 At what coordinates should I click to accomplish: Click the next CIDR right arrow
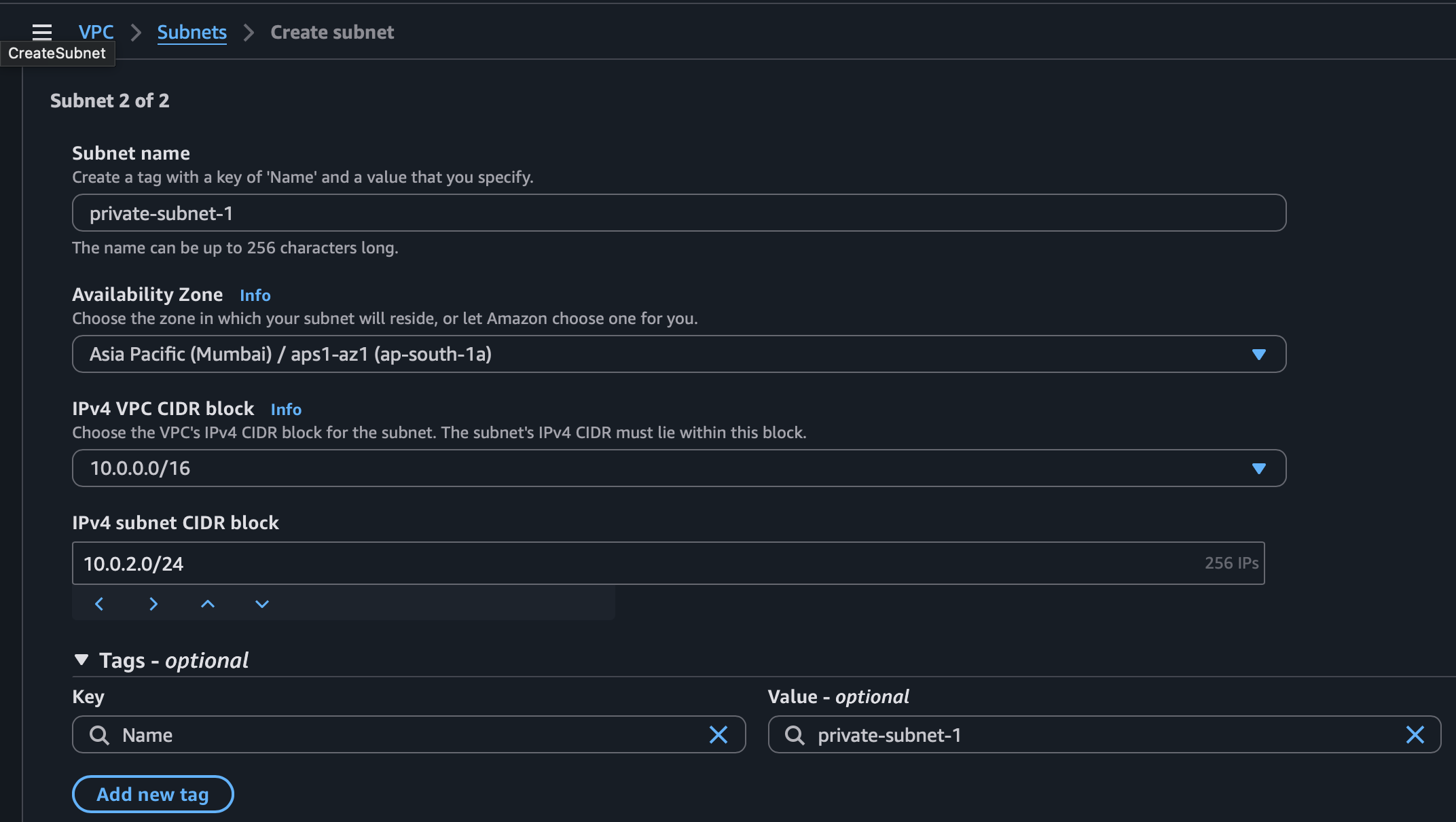[x=153, y=604]
